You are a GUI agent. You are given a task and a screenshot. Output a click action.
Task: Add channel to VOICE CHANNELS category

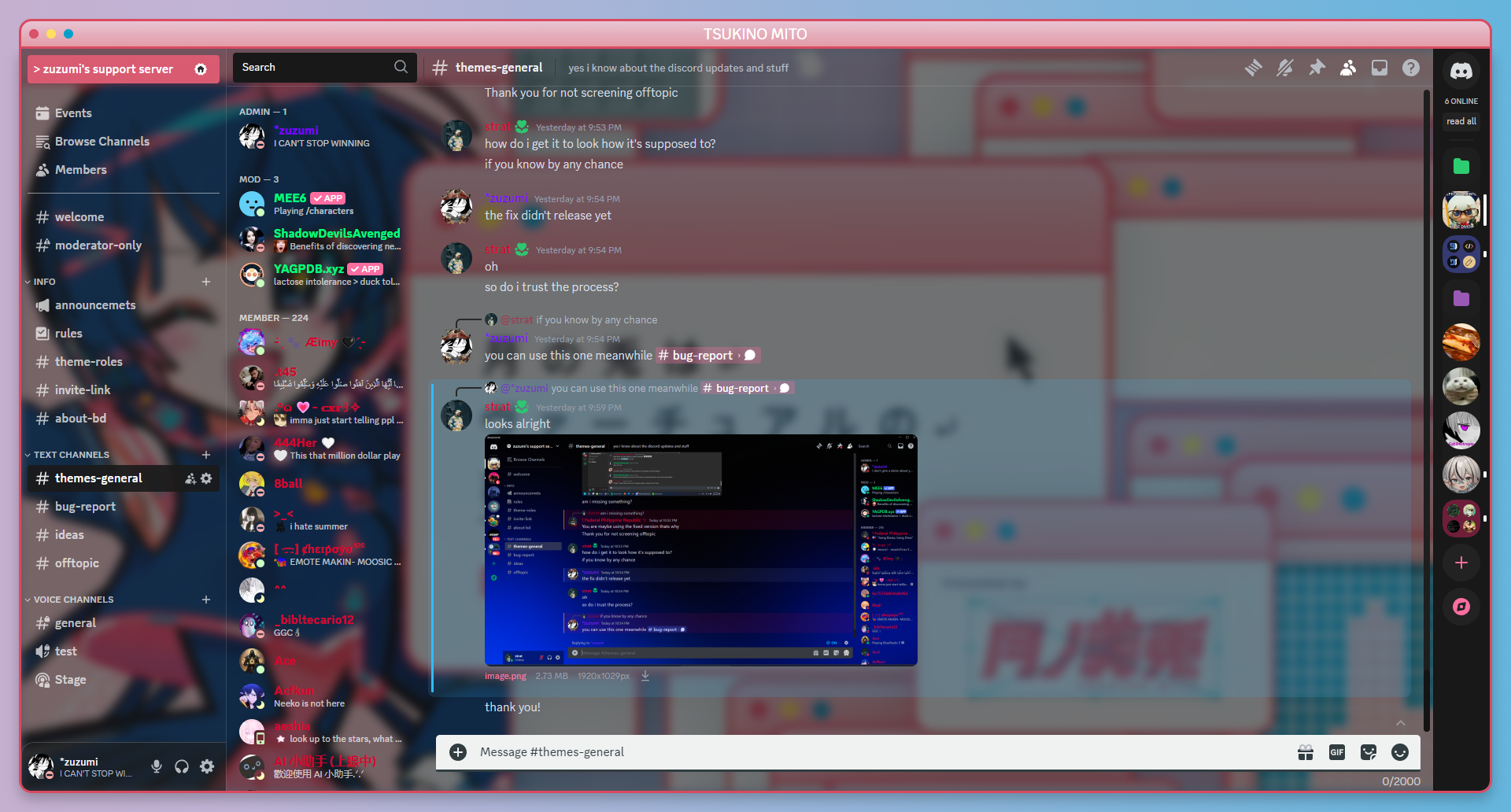pos(206,600)
